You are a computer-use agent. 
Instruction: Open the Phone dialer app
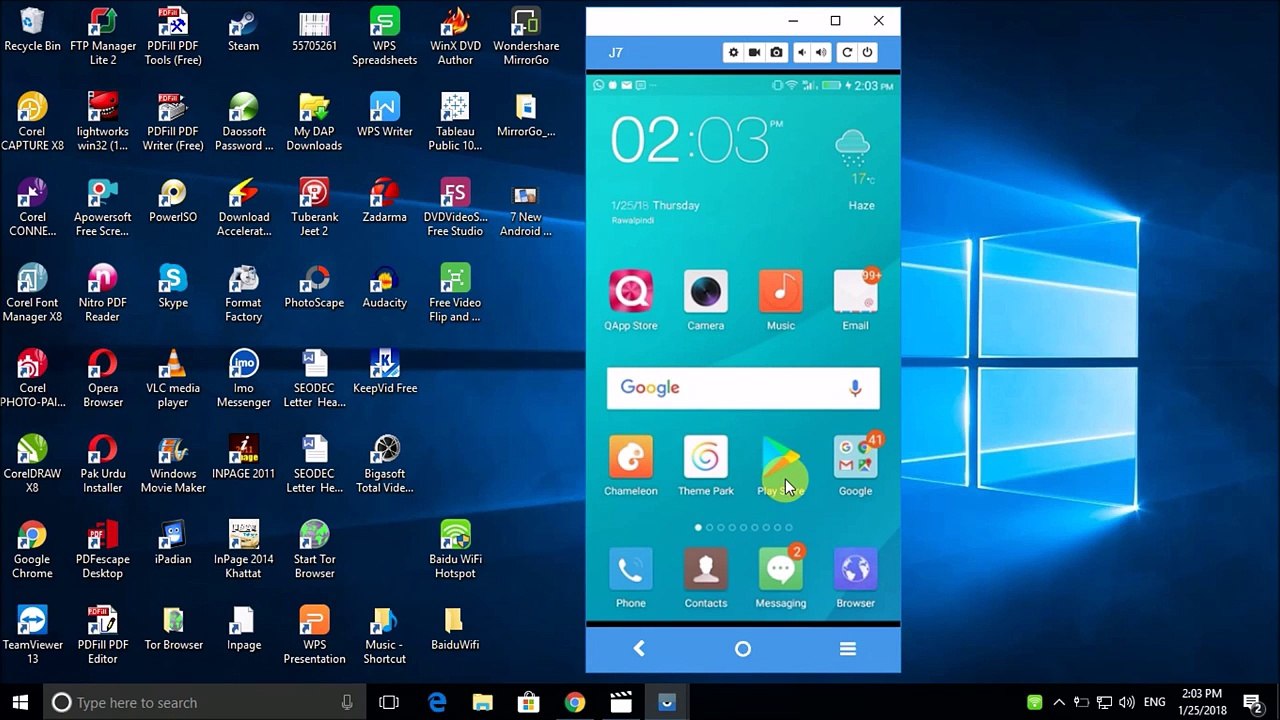(x=631, y=578)
